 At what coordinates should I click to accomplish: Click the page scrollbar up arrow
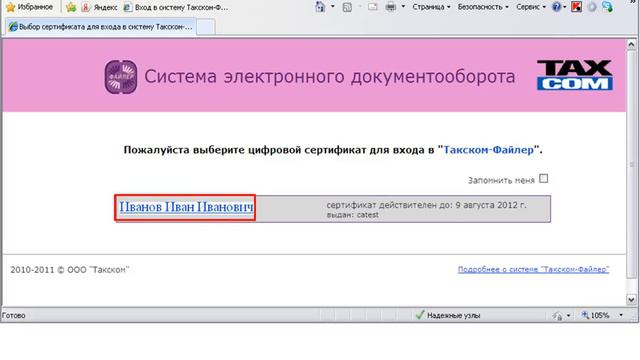[631, 44]
